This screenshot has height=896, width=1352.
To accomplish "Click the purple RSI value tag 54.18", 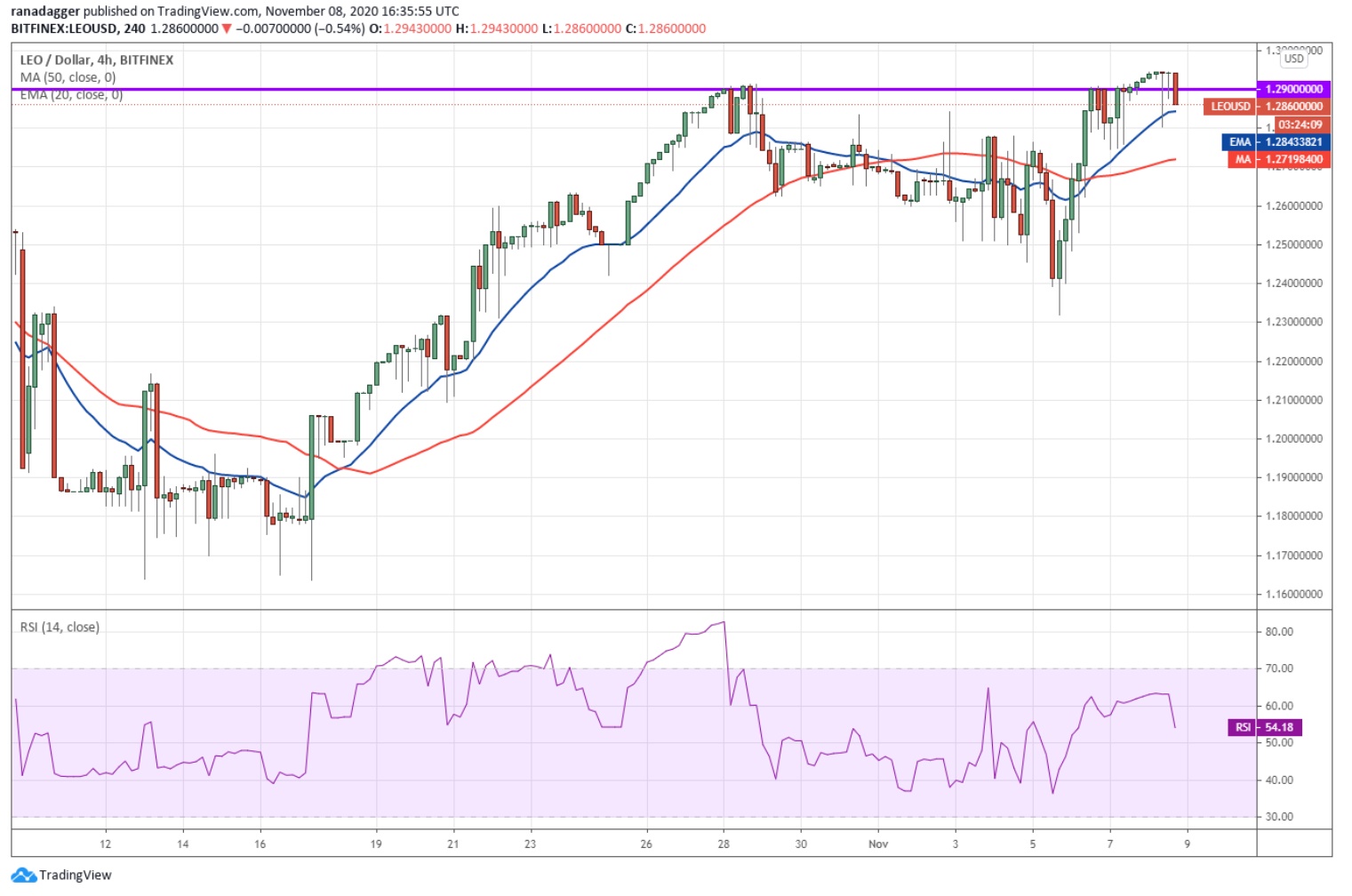I will [x=1265, y=727].
